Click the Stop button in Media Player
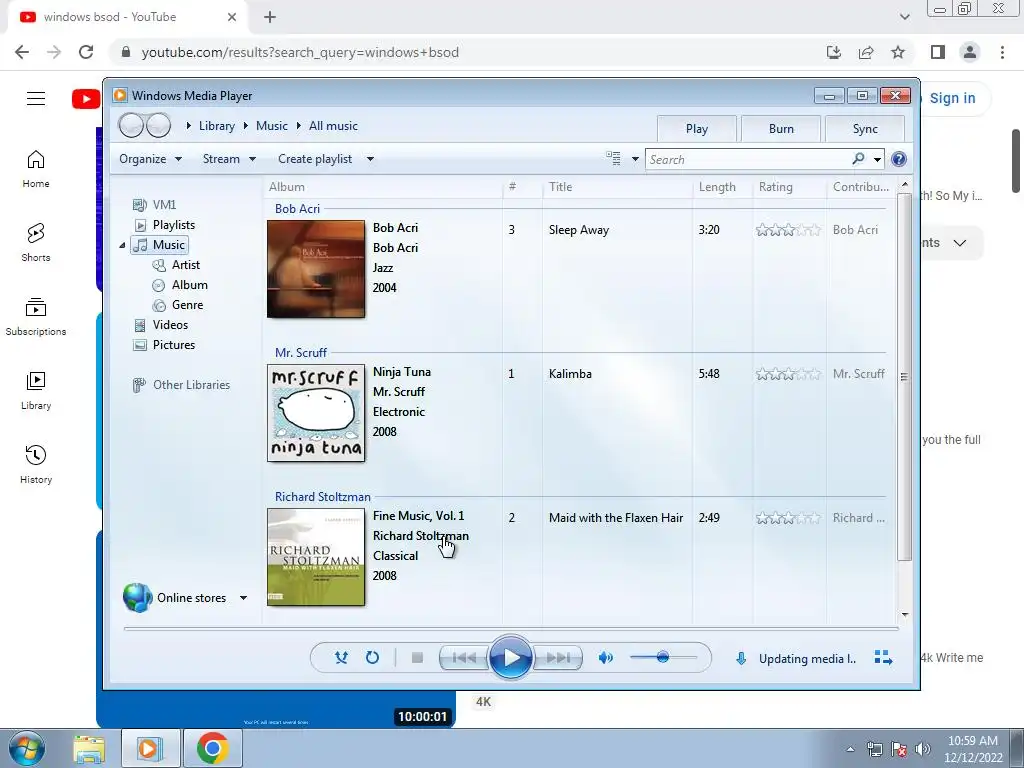 point(417,658)
